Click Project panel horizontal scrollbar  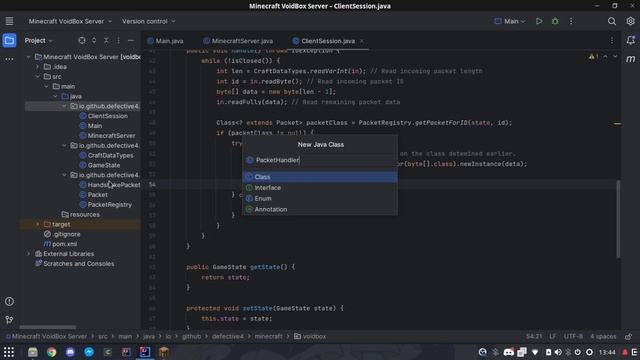[48, 327]
